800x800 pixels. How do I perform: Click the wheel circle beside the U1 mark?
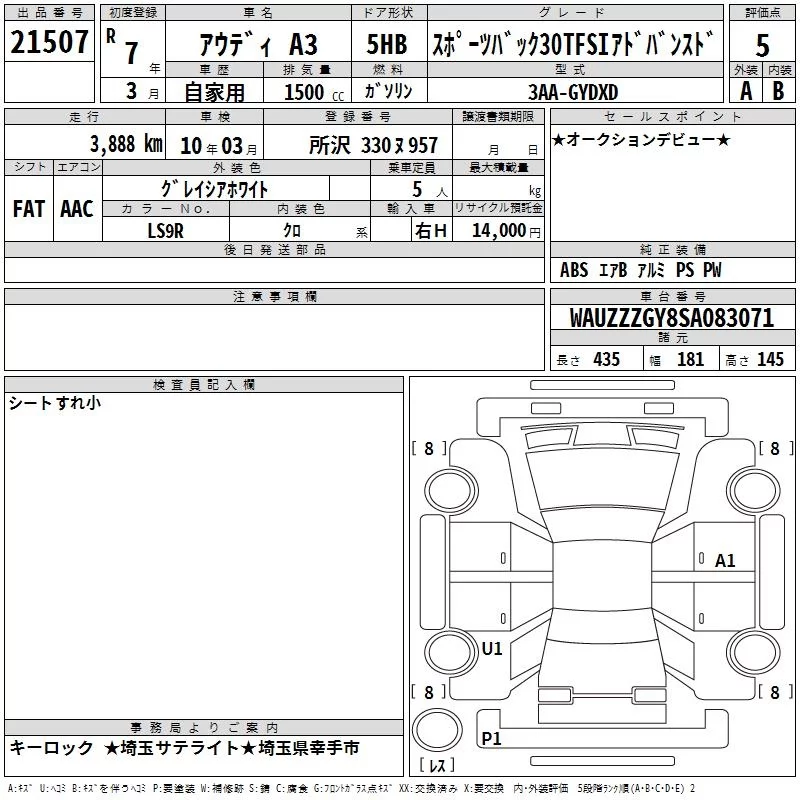point(450,652)
